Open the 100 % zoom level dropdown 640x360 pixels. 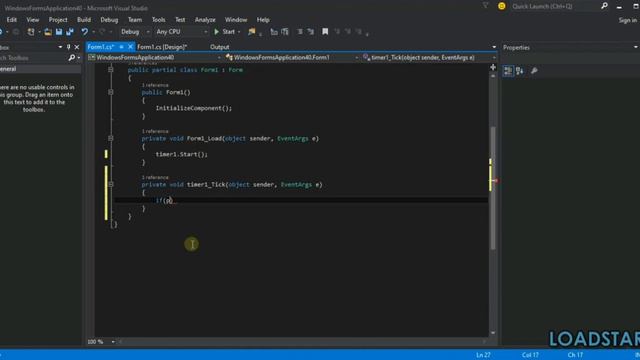point(113,342)
